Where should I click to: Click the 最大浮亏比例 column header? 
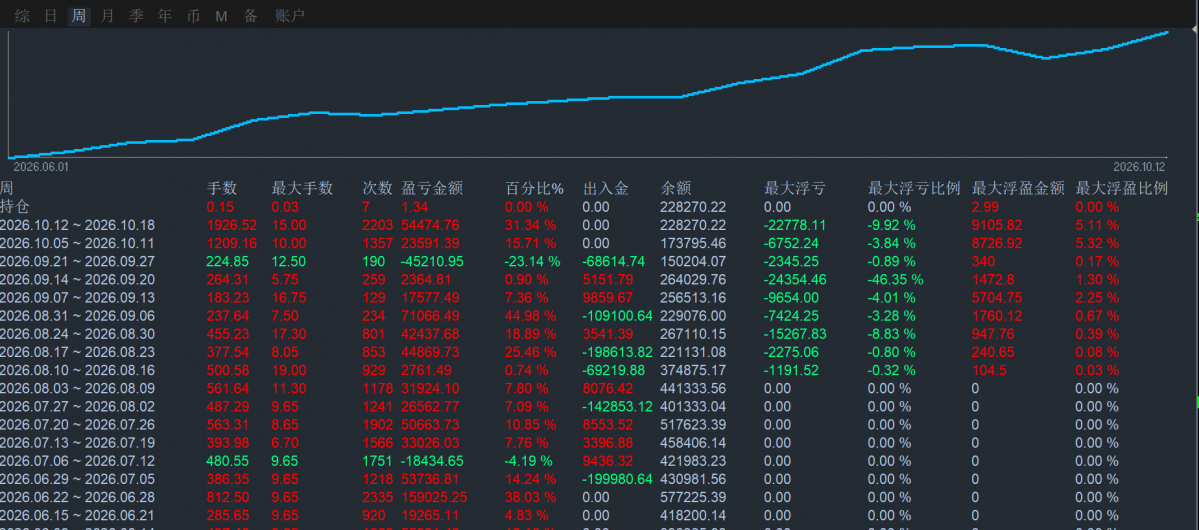914,188
